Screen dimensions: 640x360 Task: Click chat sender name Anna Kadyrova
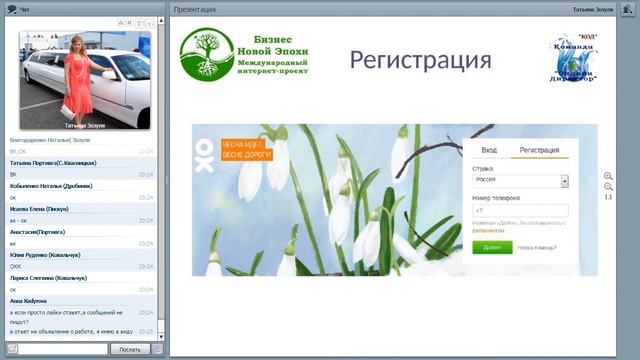pos(28,301)
